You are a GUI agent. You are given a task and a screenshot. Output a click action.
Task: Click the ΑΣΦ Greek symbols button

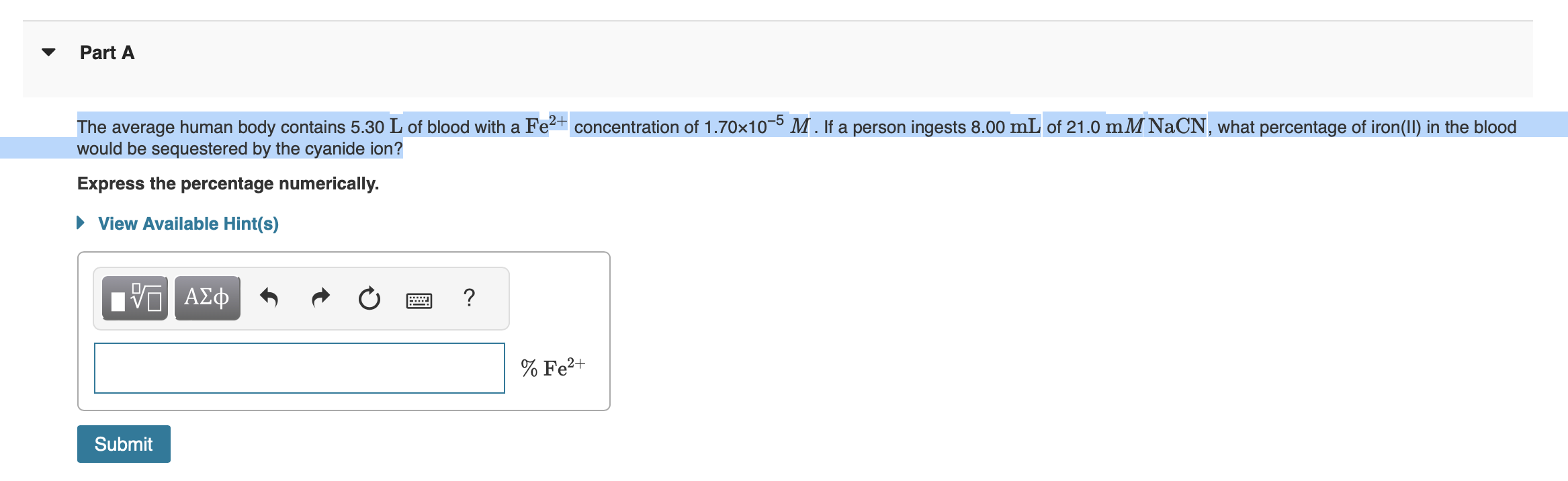tap(206, 298)
